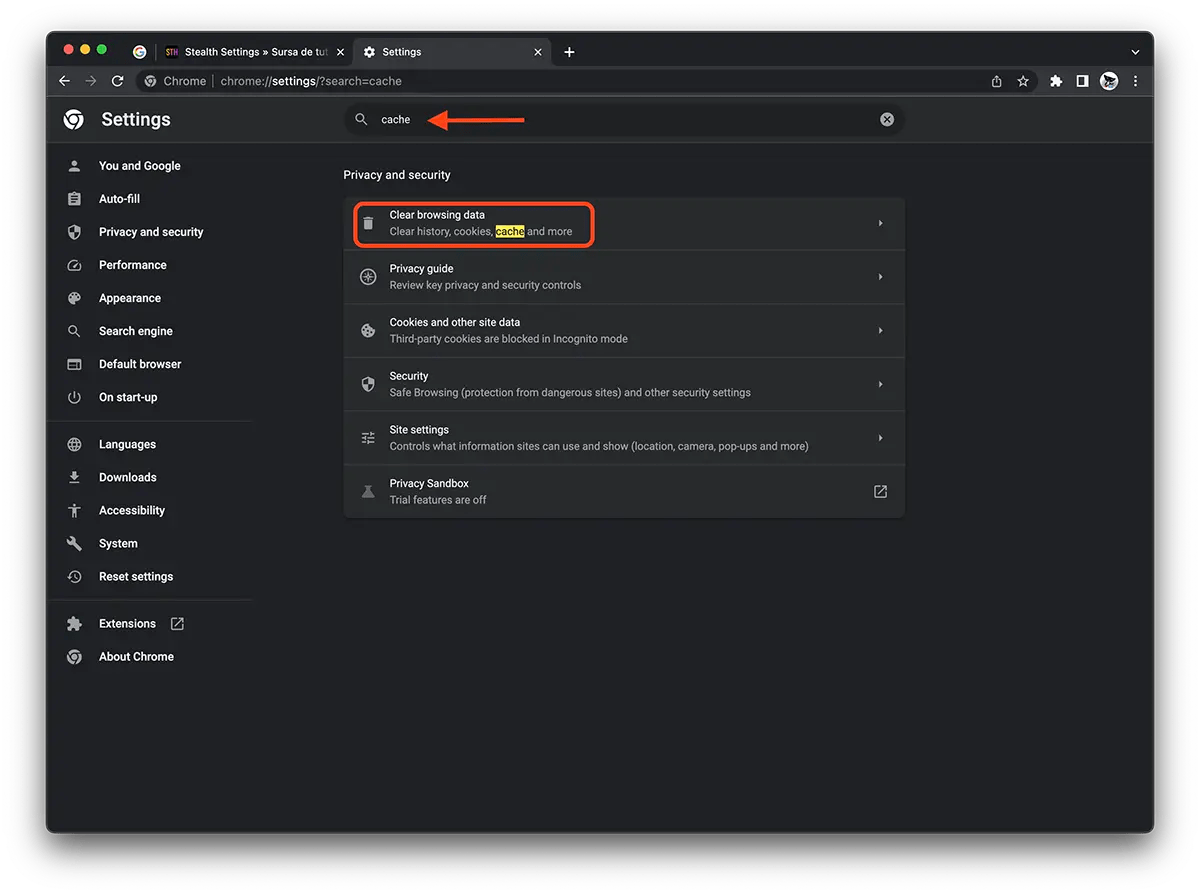Viewport: 1200px width, 894px height.
Task: Click the trash icon next to Clear browsing data
Action: click(x=367, y=223)
